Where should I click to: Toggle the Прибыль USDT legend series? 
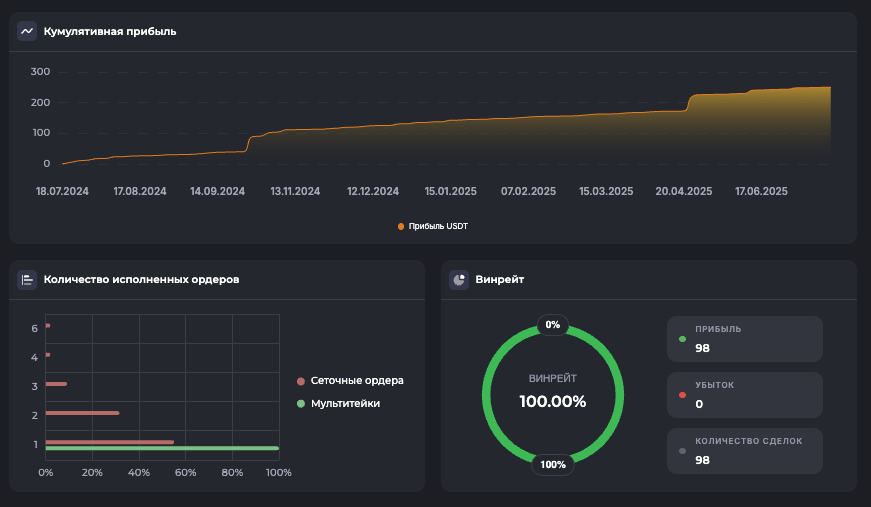433,226
